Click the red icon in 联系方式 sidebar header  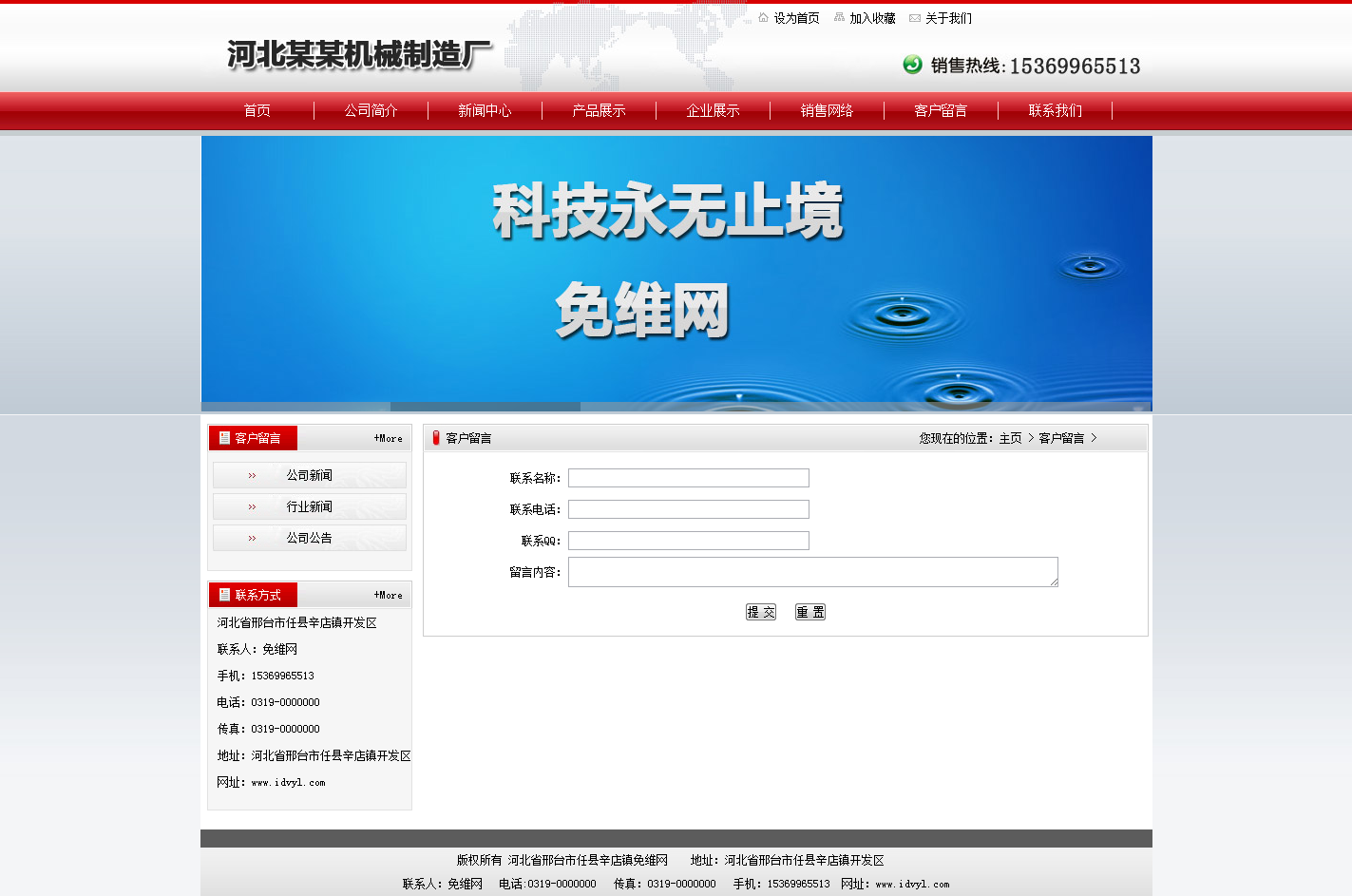[224, 595]
